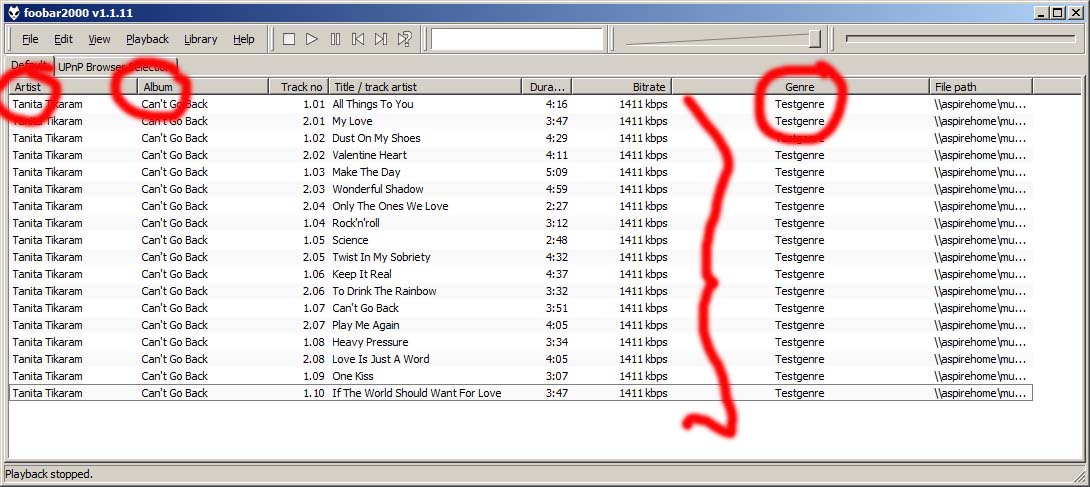Screen dimensions: 1090x487
Task: Open the Playback menu
Action: coord(147,39)
